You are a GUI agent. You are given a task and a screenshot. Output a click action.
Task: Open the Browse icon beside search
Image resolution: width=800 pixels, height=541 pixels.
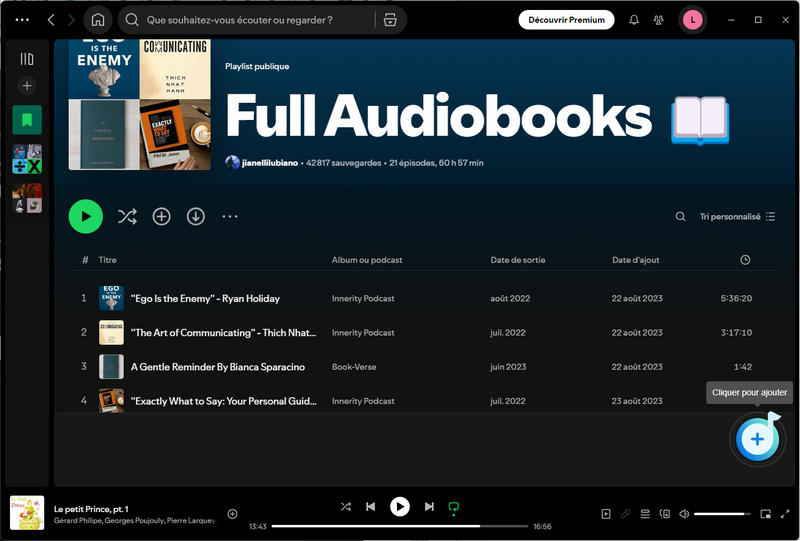click(390, 20)
